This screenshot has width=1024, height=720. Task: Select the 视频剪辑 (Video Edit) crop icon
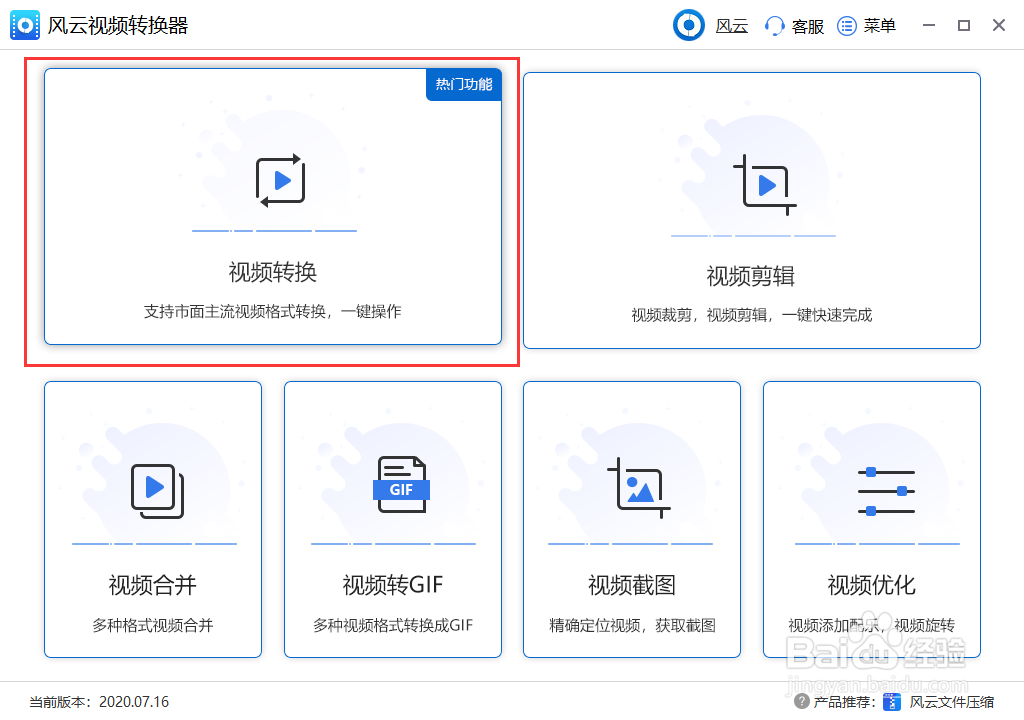[x=765, y=185]
